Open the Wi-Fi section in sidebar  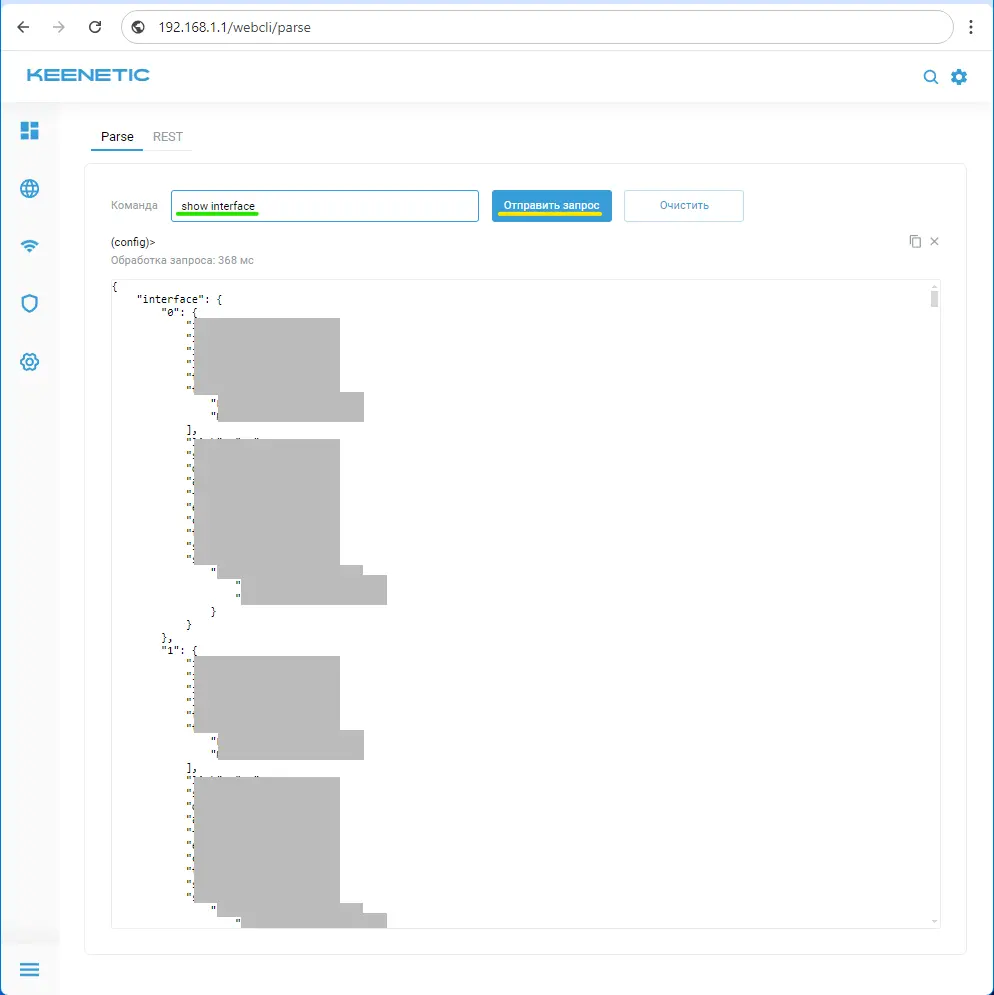pos(30,246)
